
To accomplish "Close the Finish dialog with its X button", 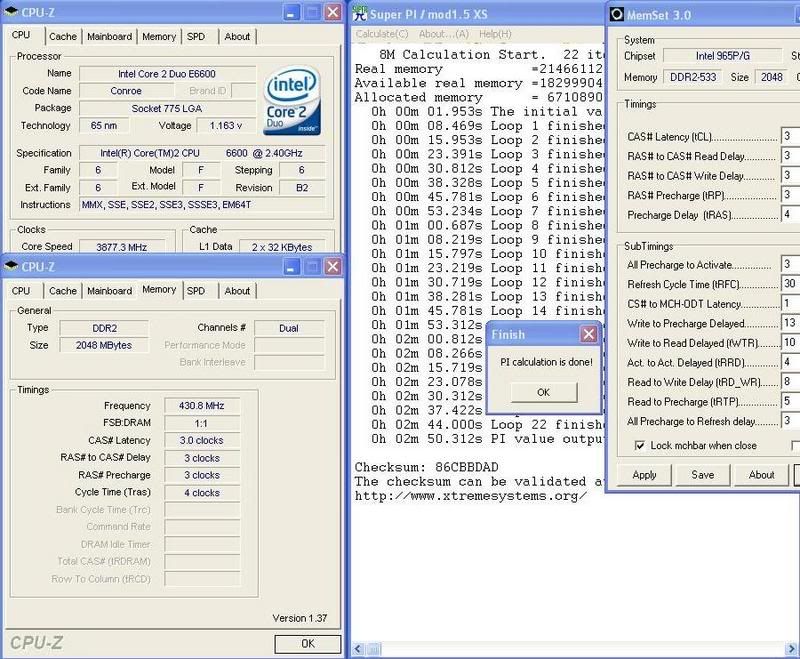I will 589,334.
